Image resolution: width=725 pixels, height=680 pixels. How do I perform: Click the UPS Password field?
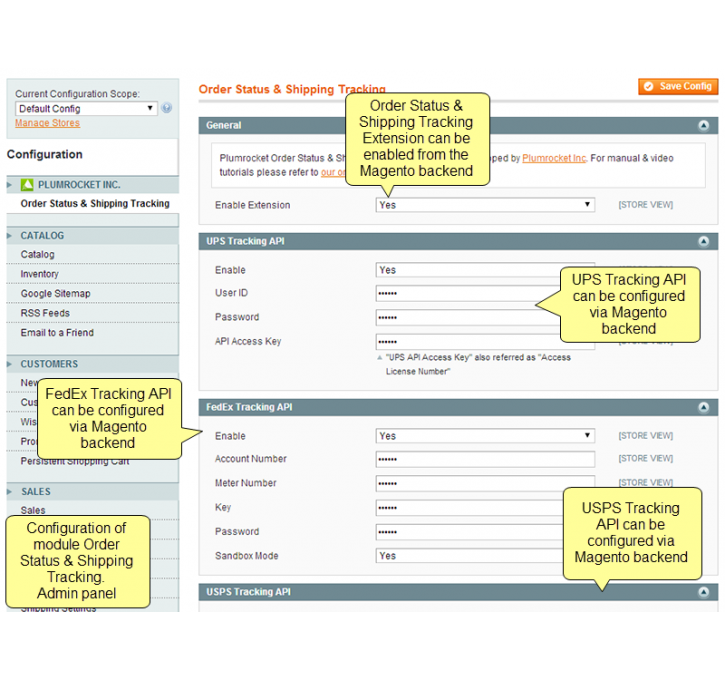click(485, 317)
